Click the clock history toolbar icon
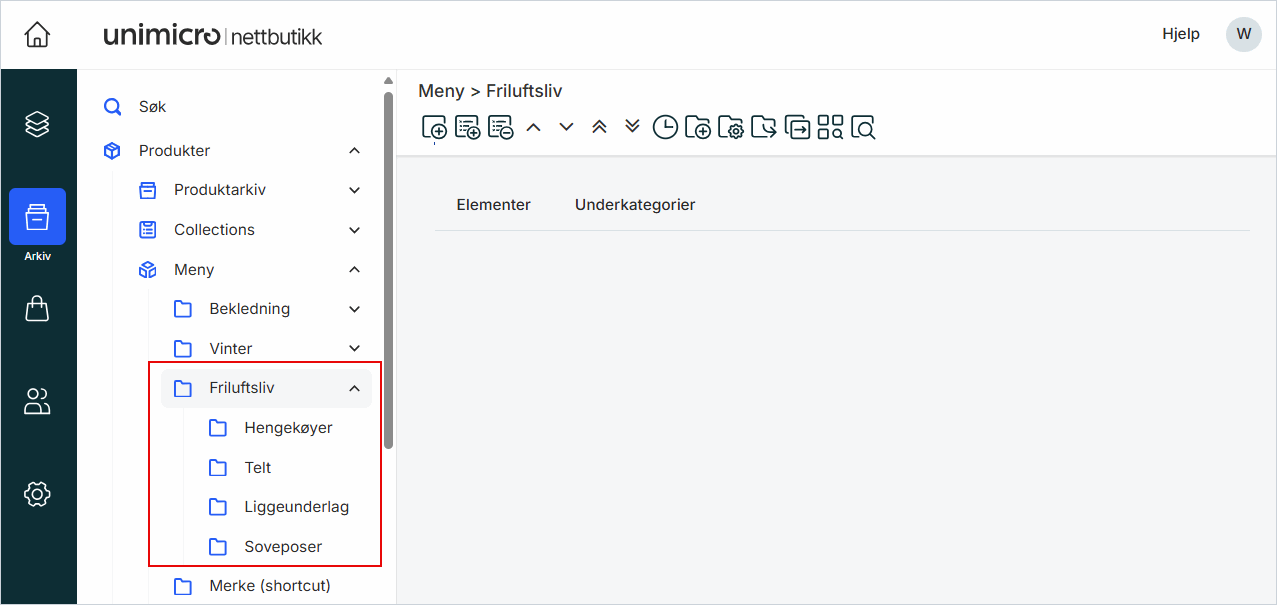 [x=665, y=127]
